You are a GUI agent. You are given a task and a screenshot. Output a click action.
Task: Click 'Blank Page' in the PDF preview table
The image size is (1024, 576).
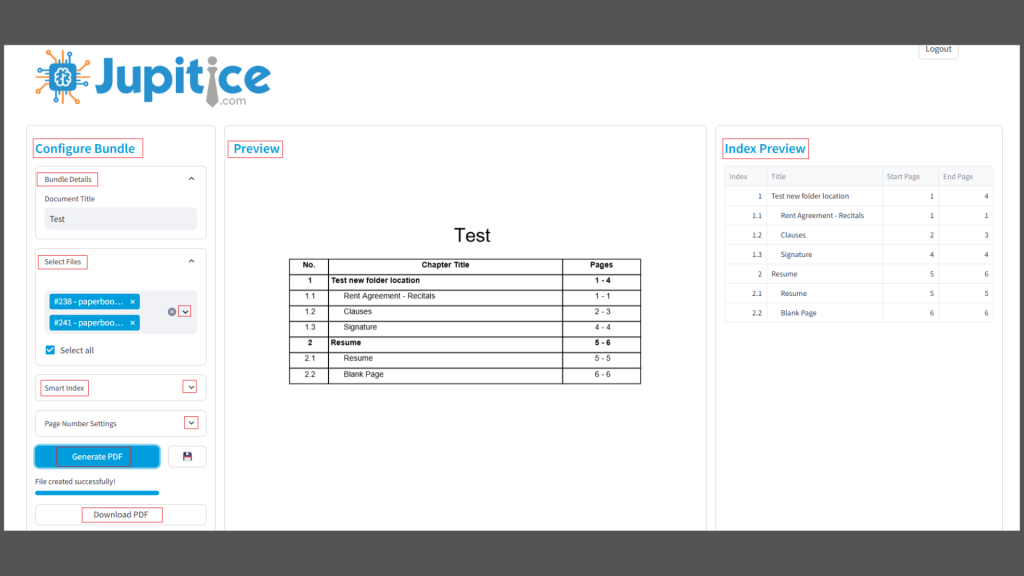click(364, 374)
